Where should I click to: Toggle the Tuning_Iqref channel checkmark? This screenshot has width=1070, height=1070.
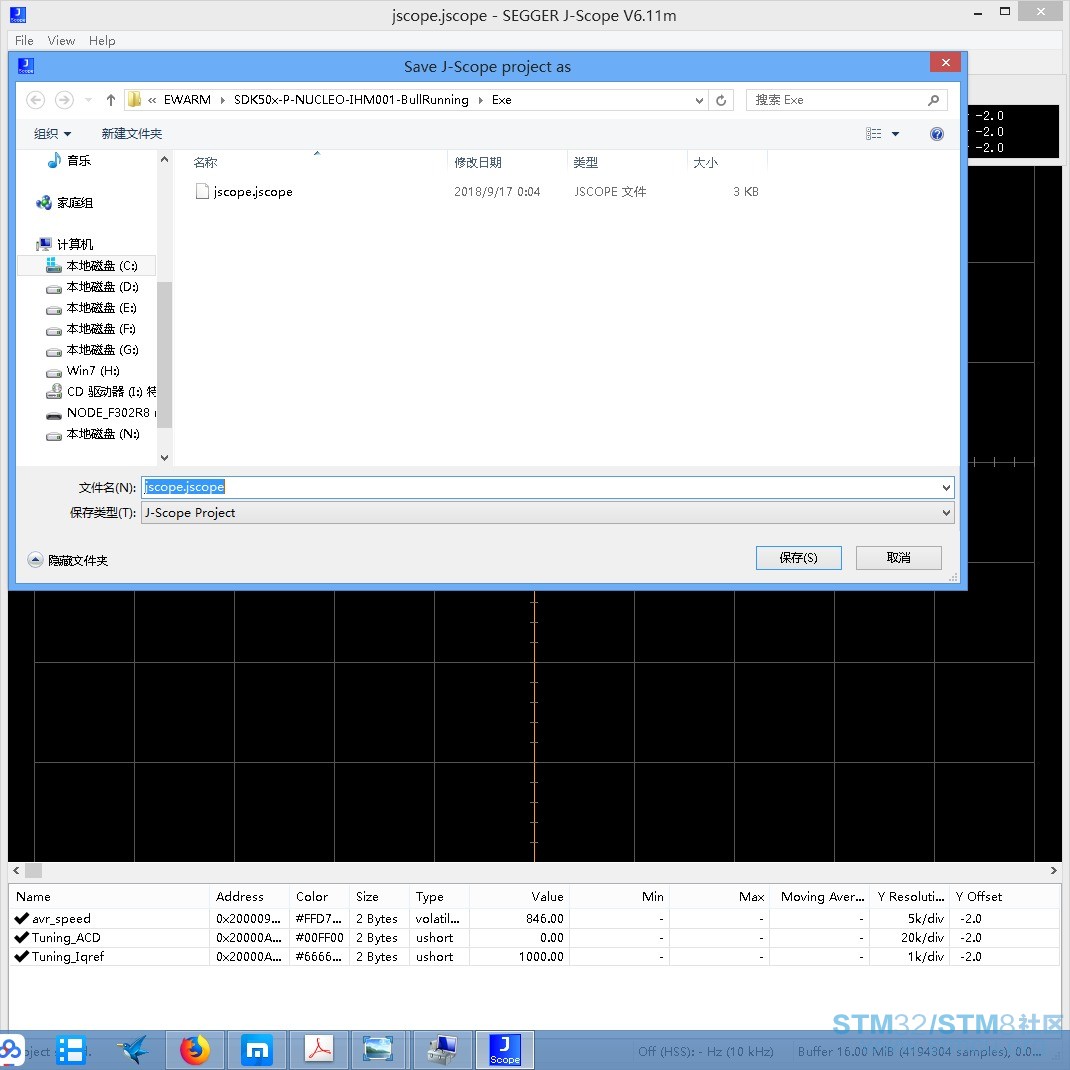click(21, 957)
